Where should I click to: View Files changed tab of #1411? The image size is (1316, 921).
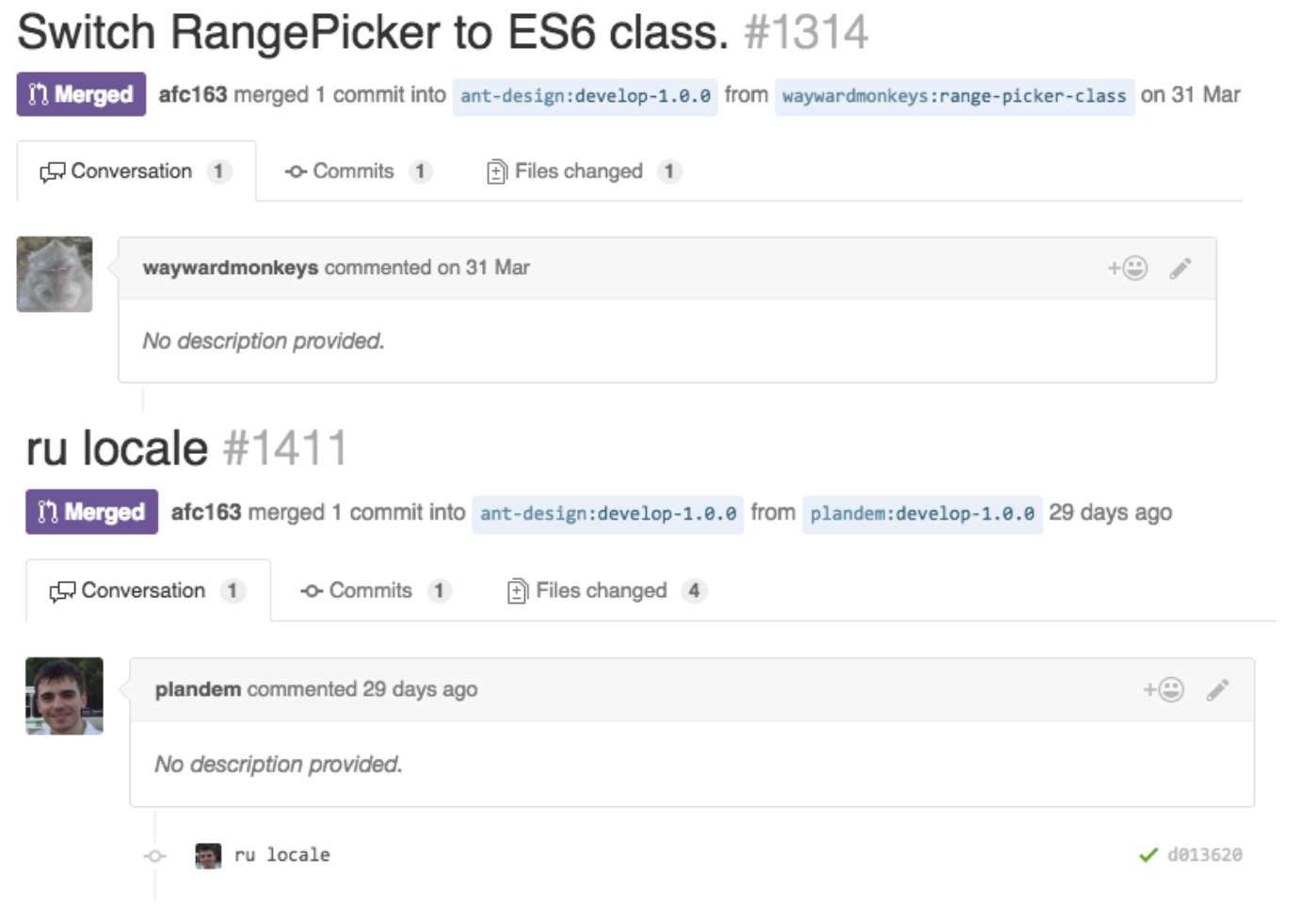(601, 590)
